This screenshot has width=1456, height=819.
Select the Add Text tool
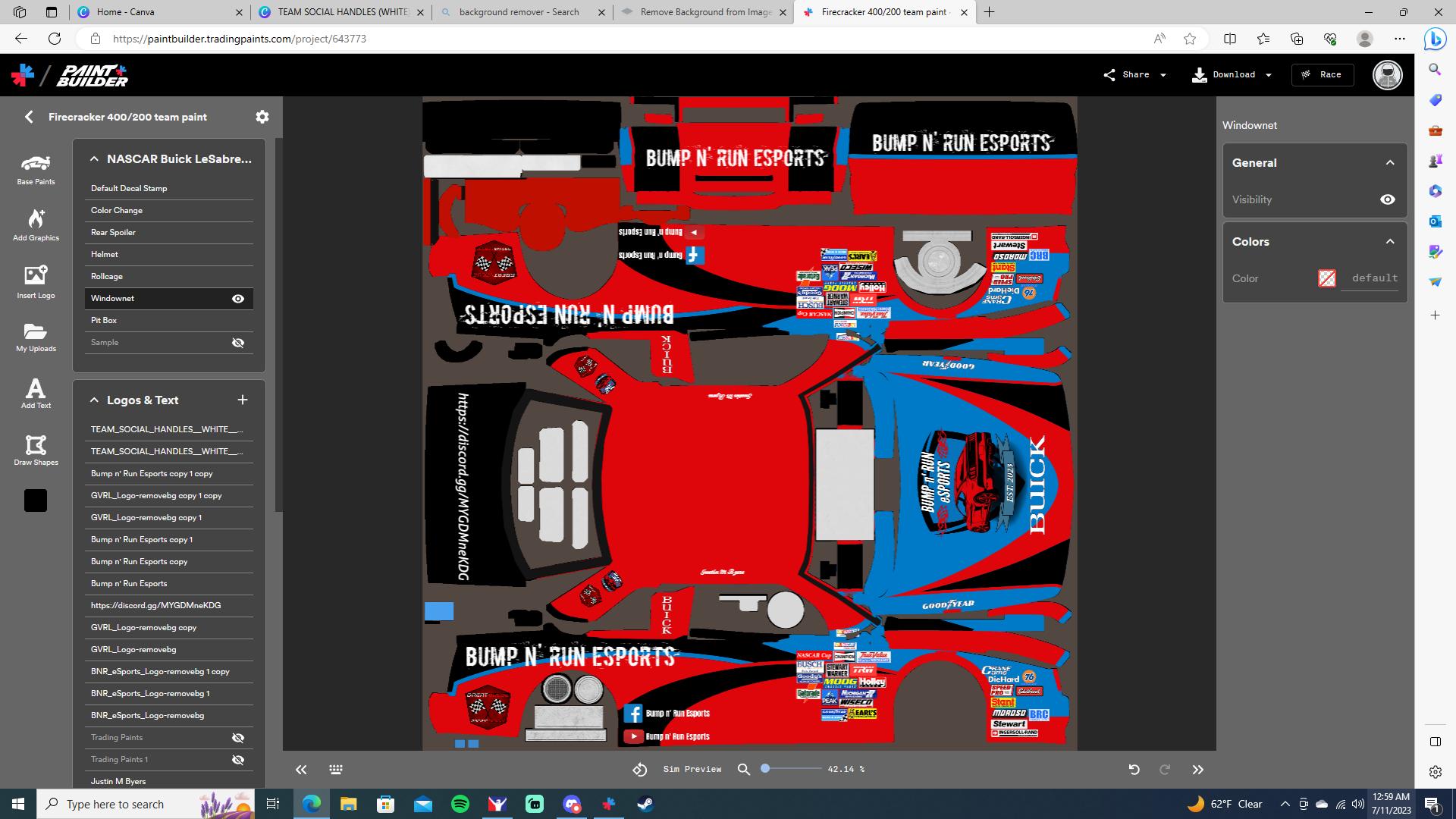pyautogui.click(x=36, y=394)
